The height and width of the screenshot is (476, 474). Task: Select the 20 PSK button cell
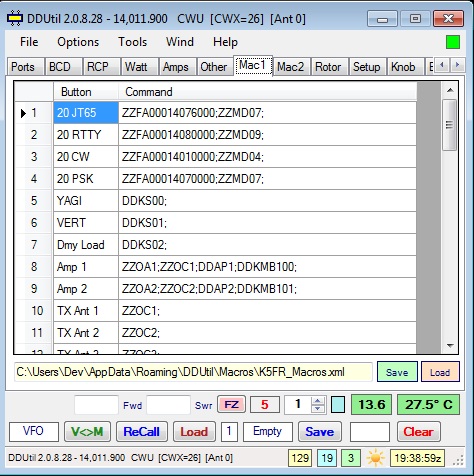(86, 179)
